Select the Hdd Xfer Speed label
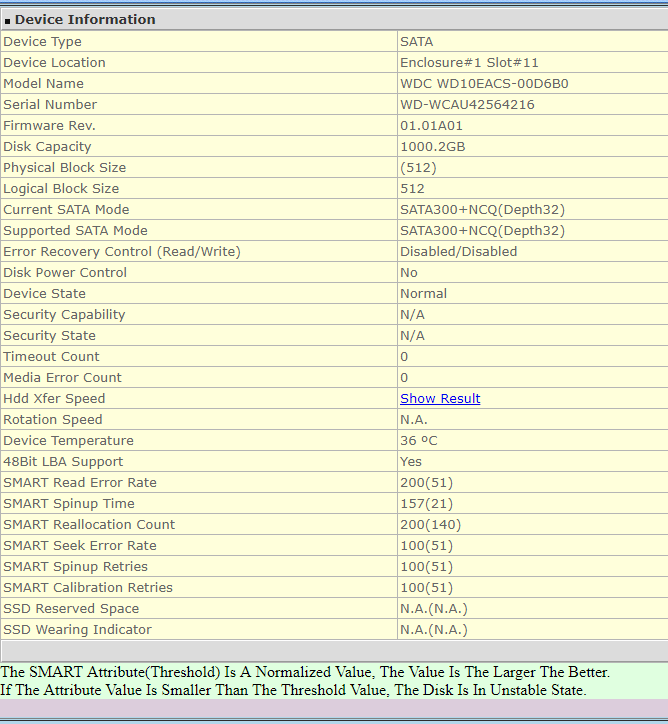Screen dimensions: 668x724 (x=54, y=398)
